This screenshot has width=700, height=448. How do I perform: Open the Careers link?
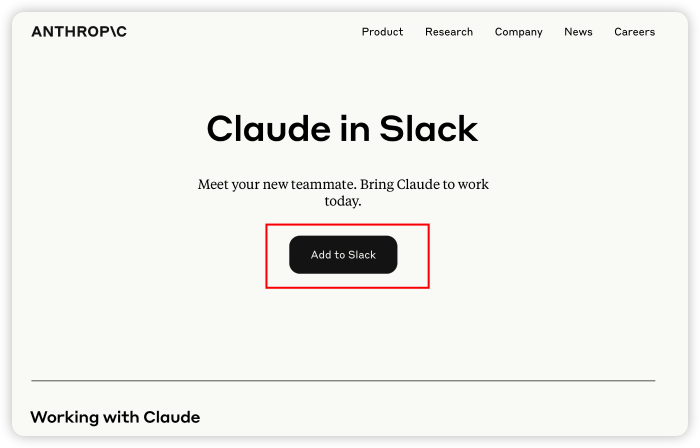click(x=634, y=32)
